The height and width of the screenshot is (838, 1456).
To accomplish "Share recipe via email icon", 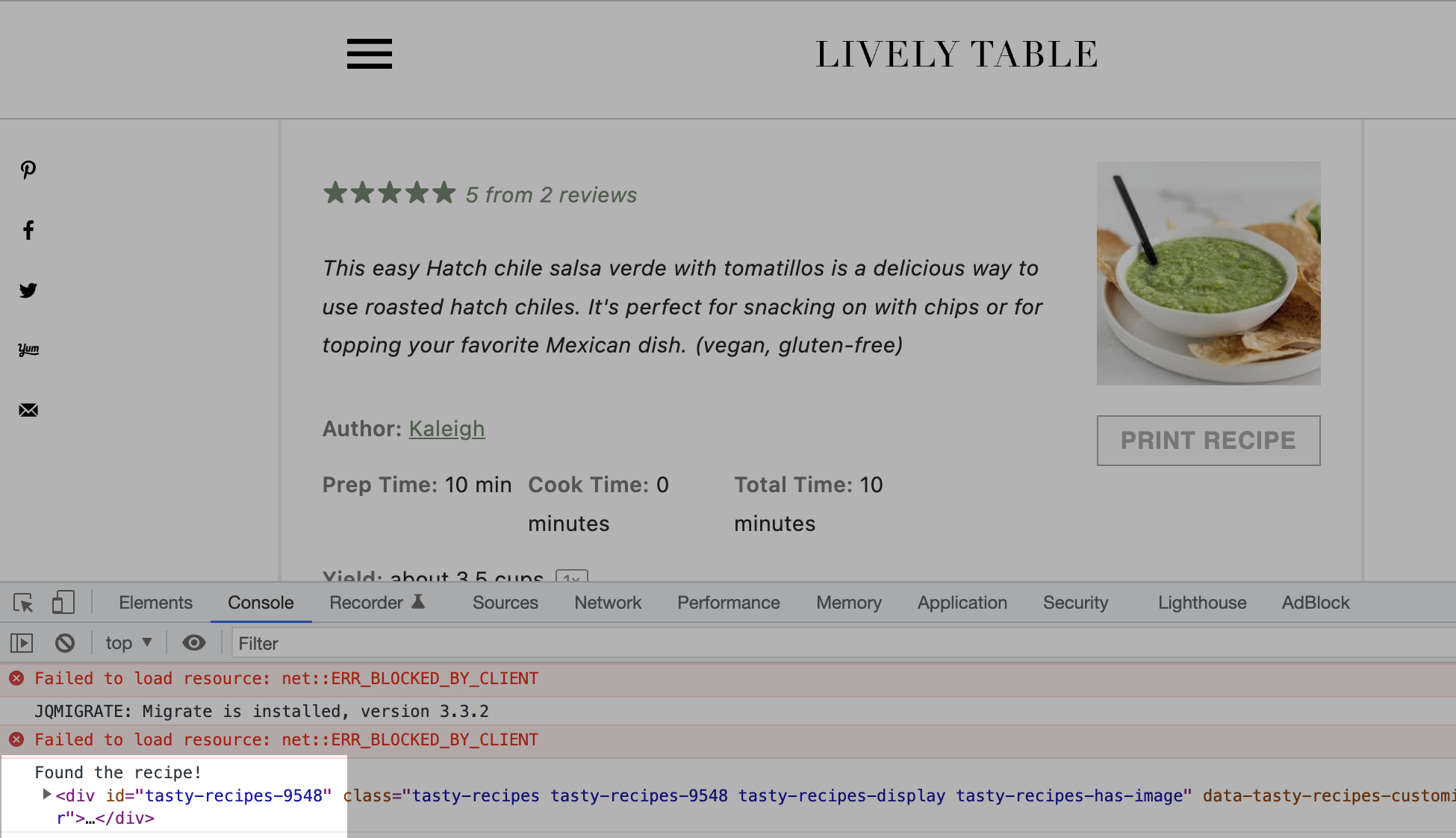I will pyautogui.click(x=28, y=410).
